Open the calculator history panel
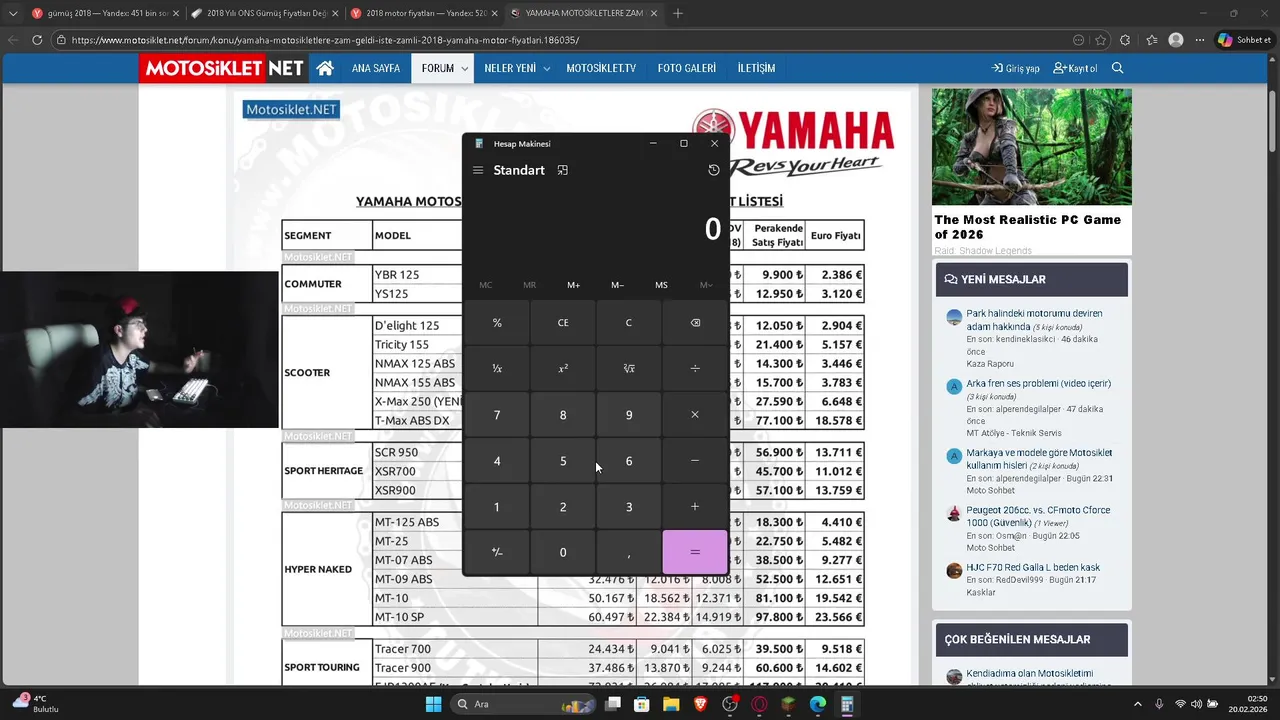Screen dimensions: 1280x720 pos(713,170)
